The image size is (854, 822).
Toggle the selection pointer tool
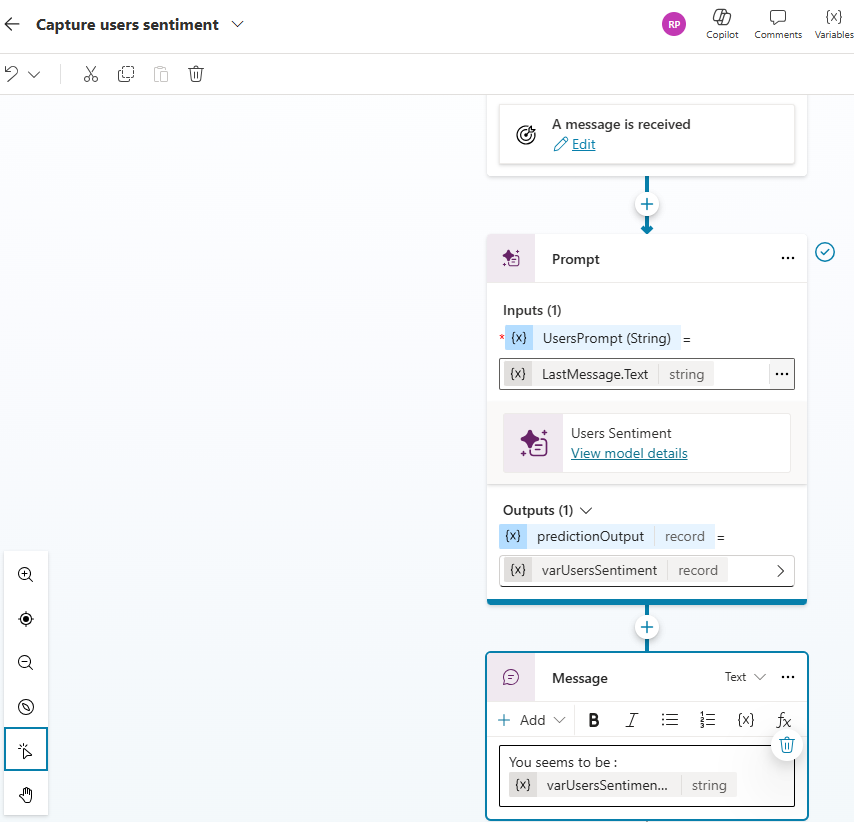click(26, 751)
